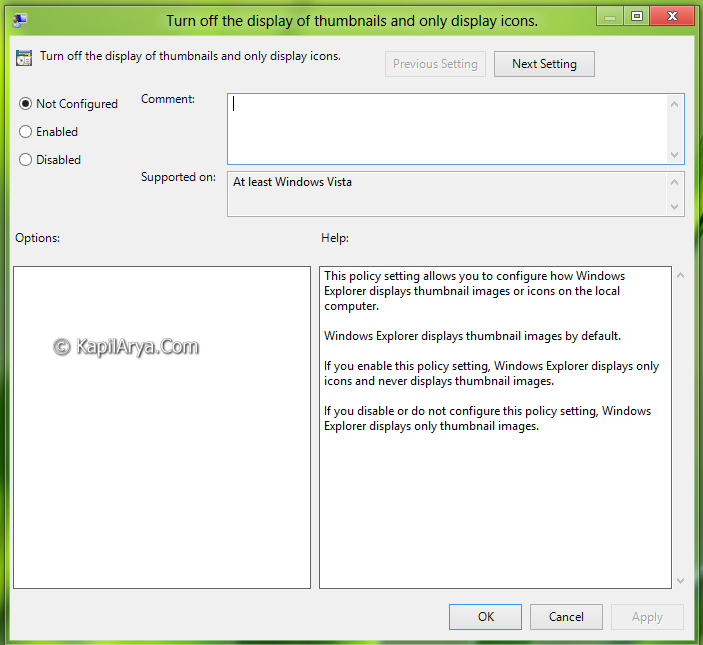
Task: Open the window system menu icon
Action: coord(20,20)
